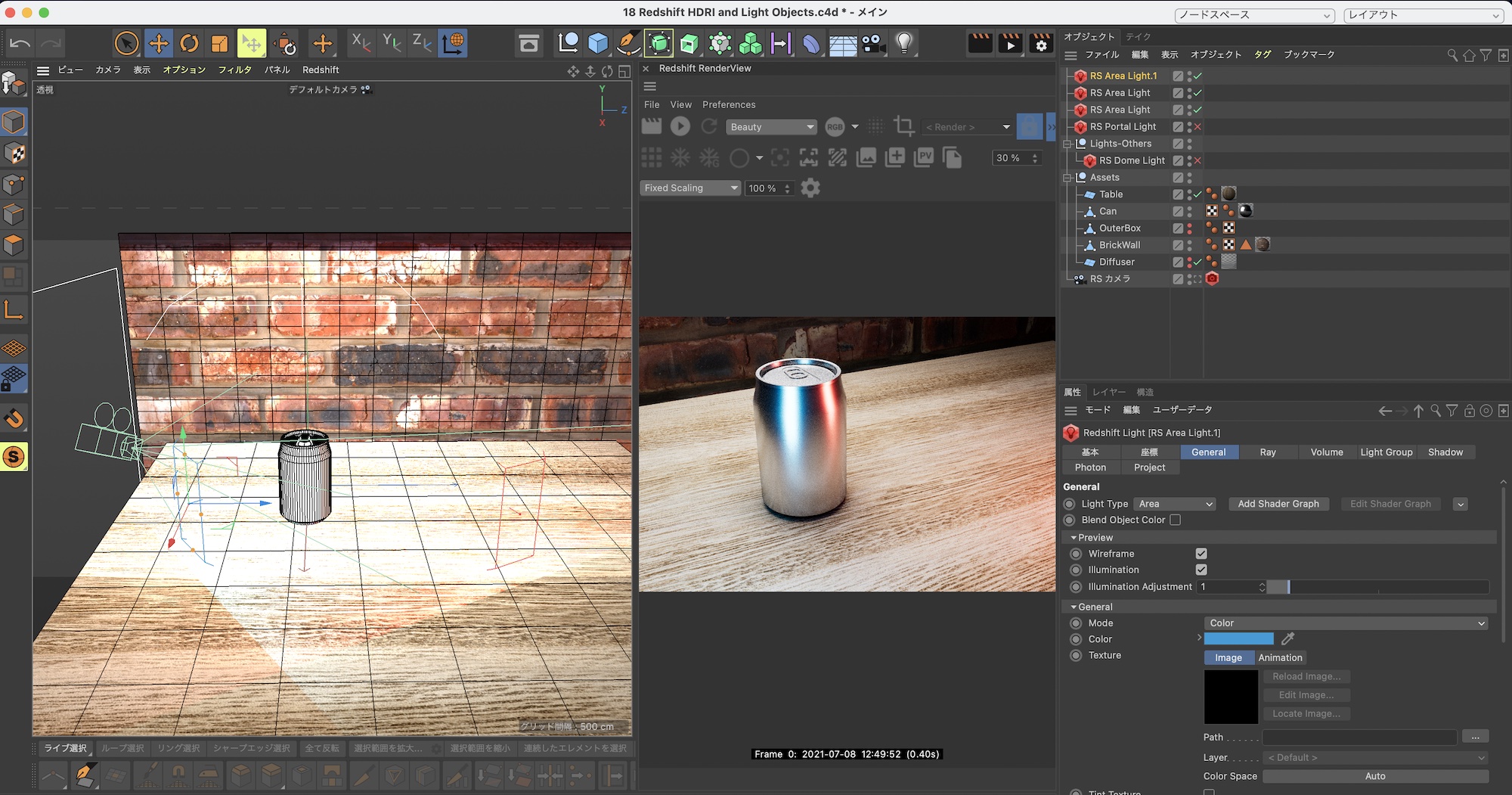Select the Rotate tool in the toolbar
This screenshot has height=795, width=1512.
coord(188,43)
